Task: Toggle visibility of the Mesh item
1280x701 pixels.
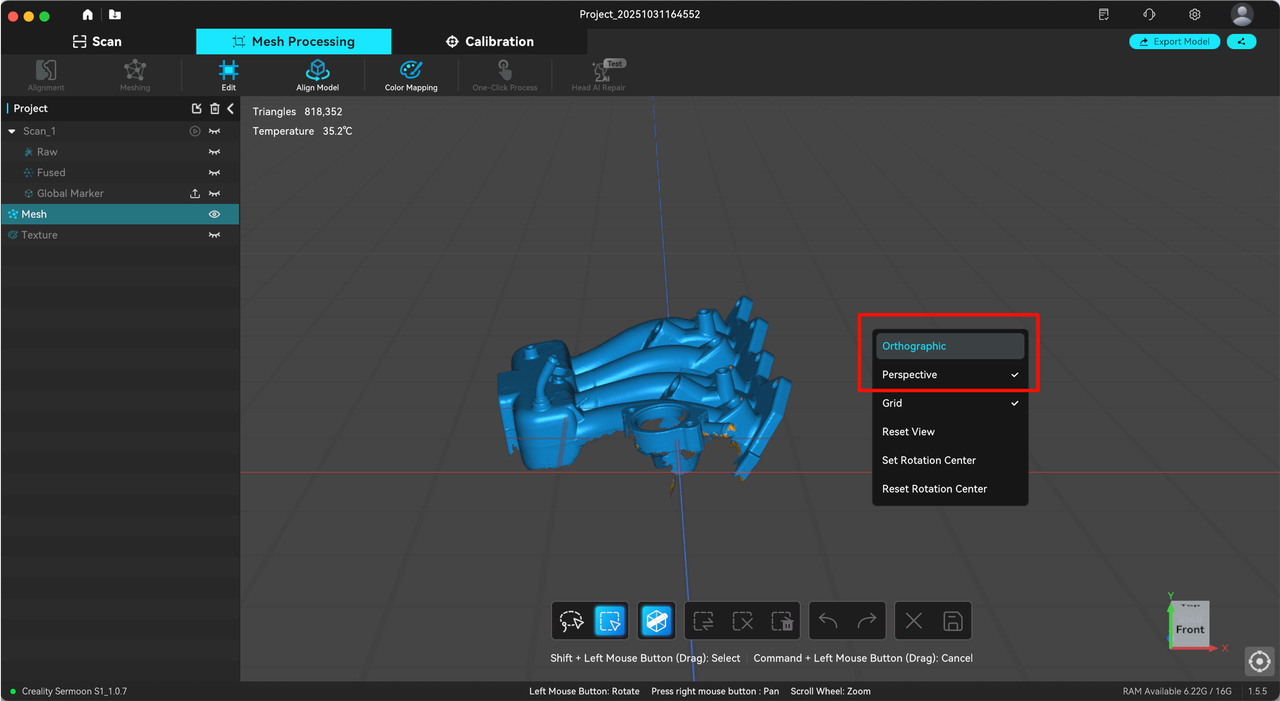Action: tap(214, 213)
